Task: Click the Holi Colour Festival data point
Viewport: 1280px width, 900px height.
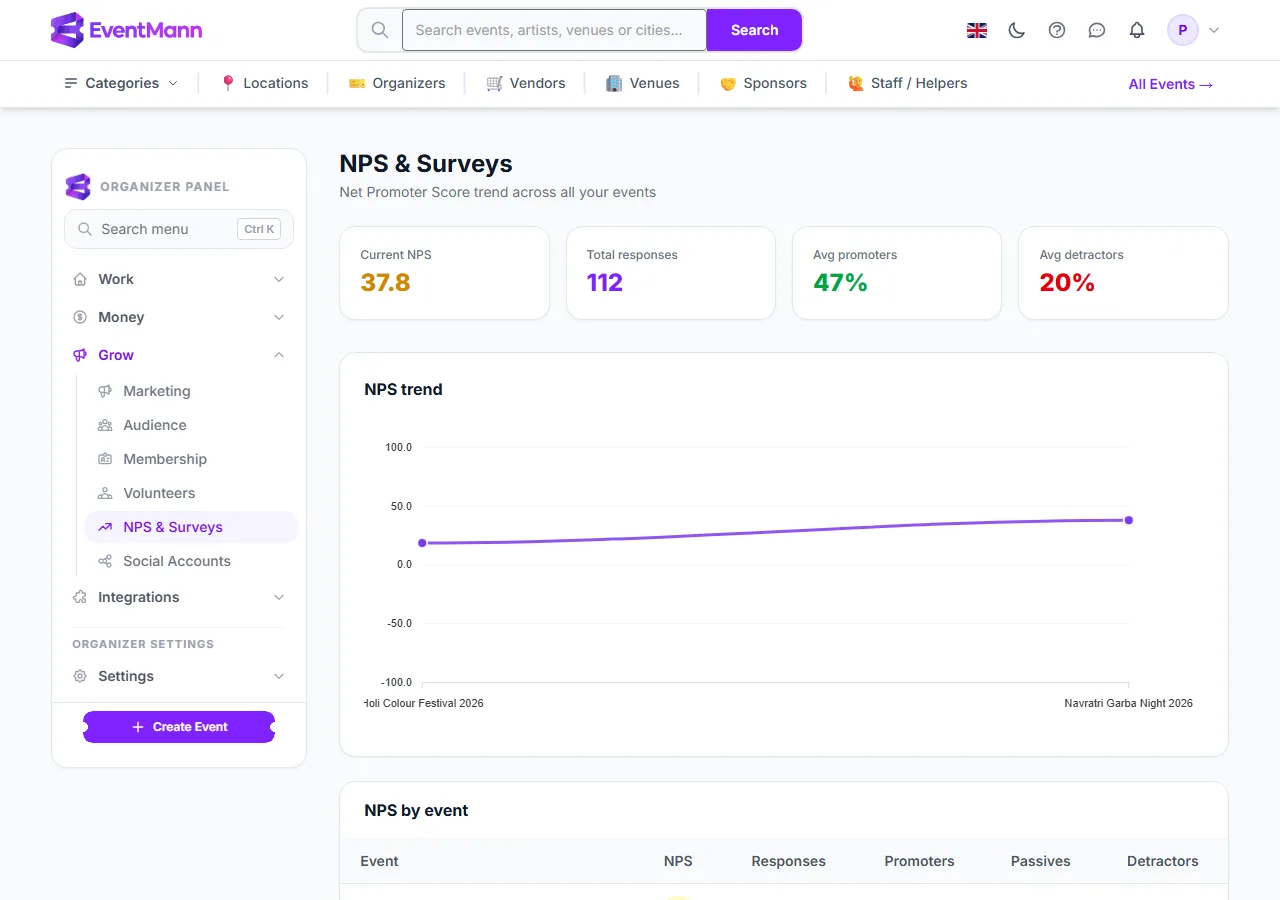Action: pyautogui.click(x=422, y=543)
